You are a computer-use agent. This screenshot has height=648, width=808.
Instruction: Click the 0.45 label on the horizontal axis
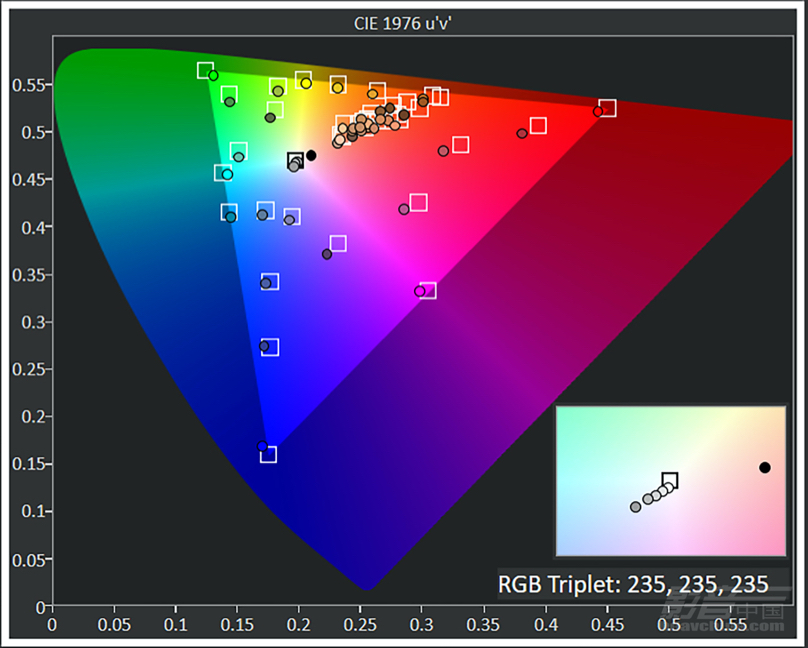(x=607, y=625)
